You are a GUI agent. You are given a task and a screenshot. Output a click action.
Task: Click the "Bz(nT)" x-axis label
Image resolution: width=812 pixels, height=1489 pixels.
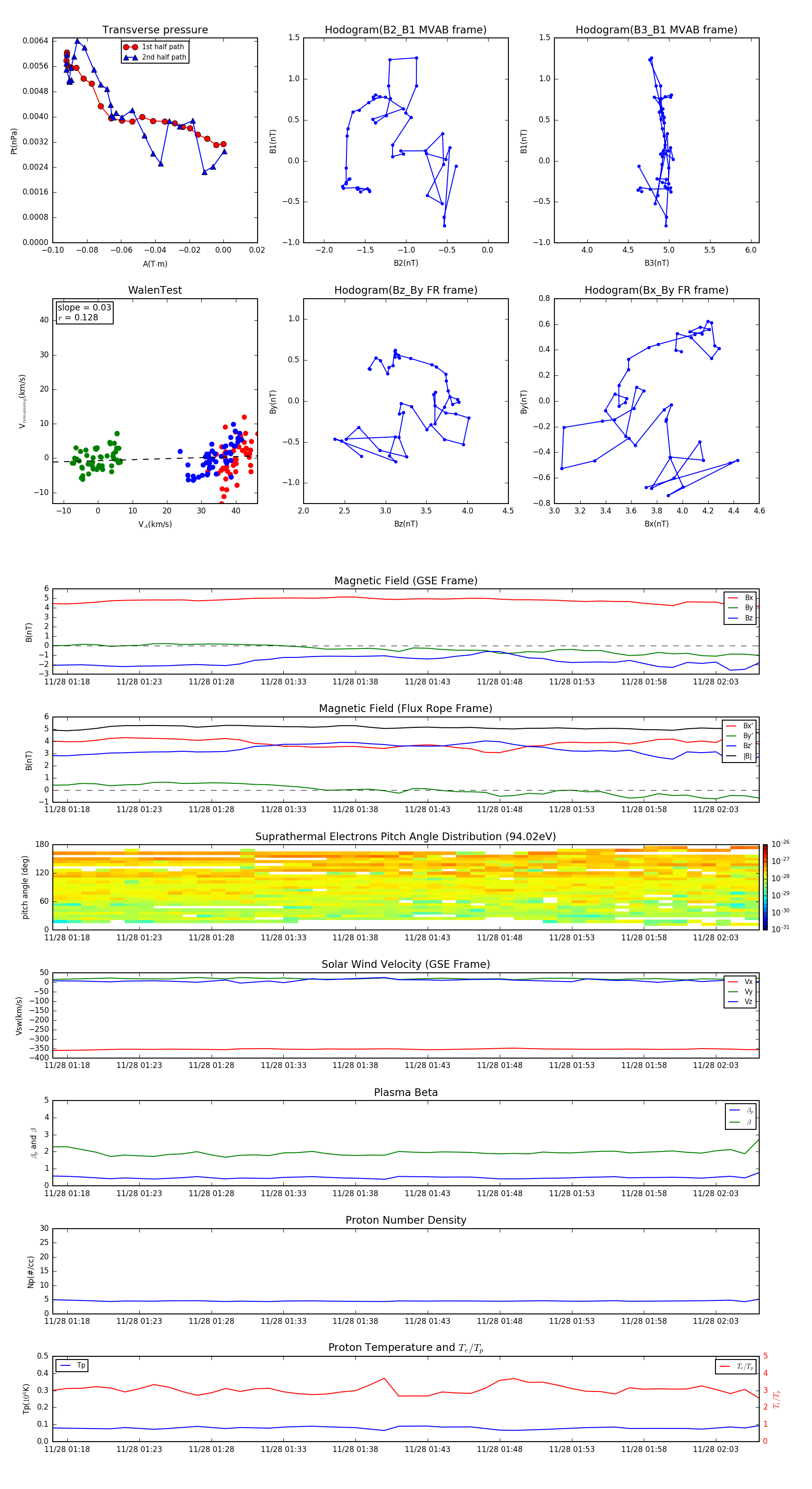pos(406,524)
